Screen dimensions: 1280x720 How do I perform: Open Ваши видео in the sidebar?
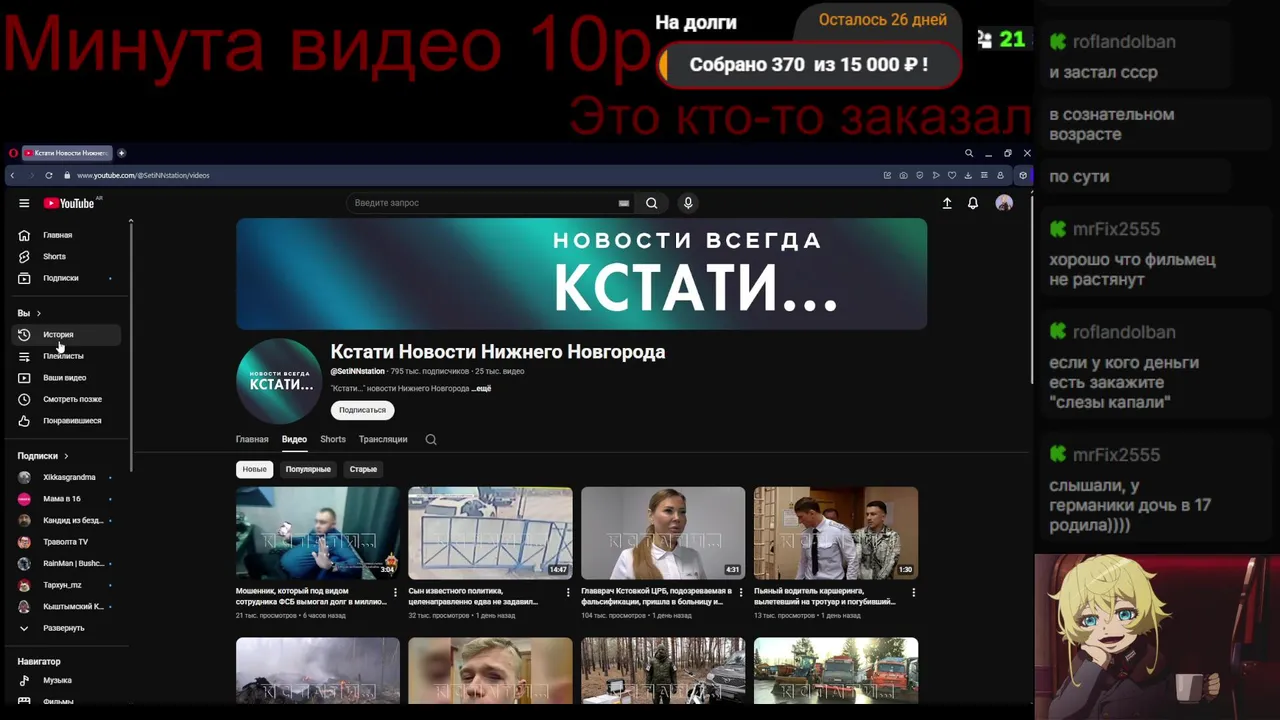pyautogui.click(x=68, y=377)
